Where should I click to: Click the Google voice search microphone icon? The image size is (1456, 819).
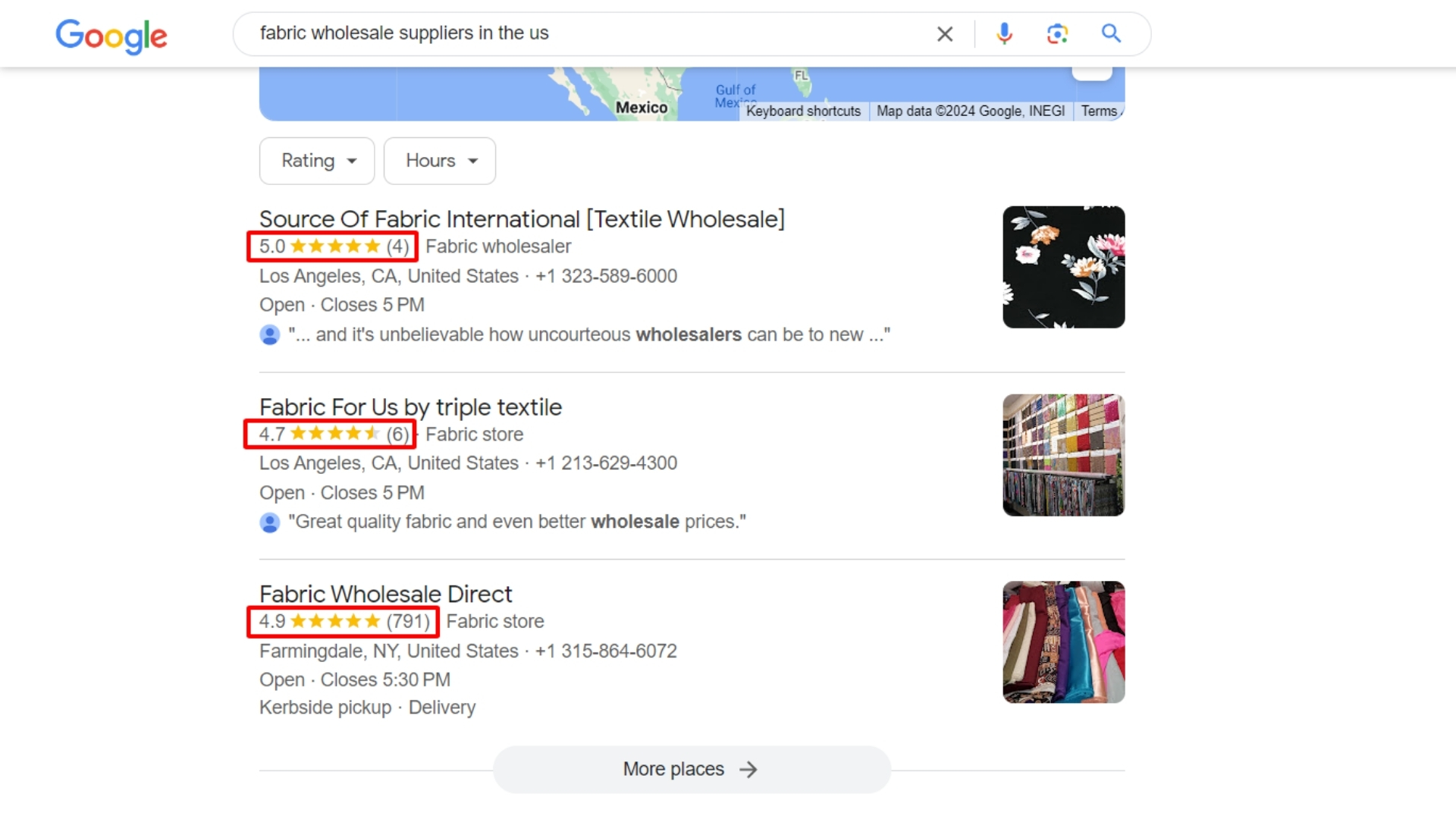tap(1003, 33)
